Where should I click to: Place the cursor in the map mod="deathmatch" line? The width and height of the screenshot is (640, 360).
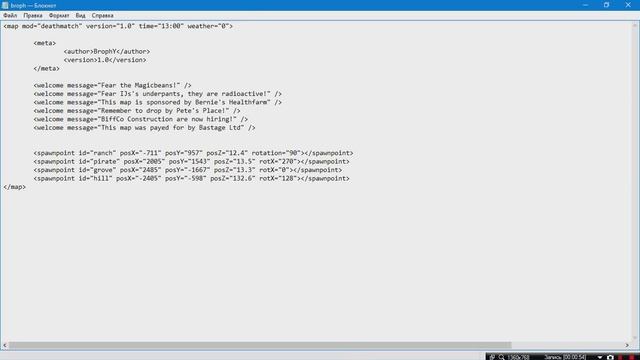(118, 26)
